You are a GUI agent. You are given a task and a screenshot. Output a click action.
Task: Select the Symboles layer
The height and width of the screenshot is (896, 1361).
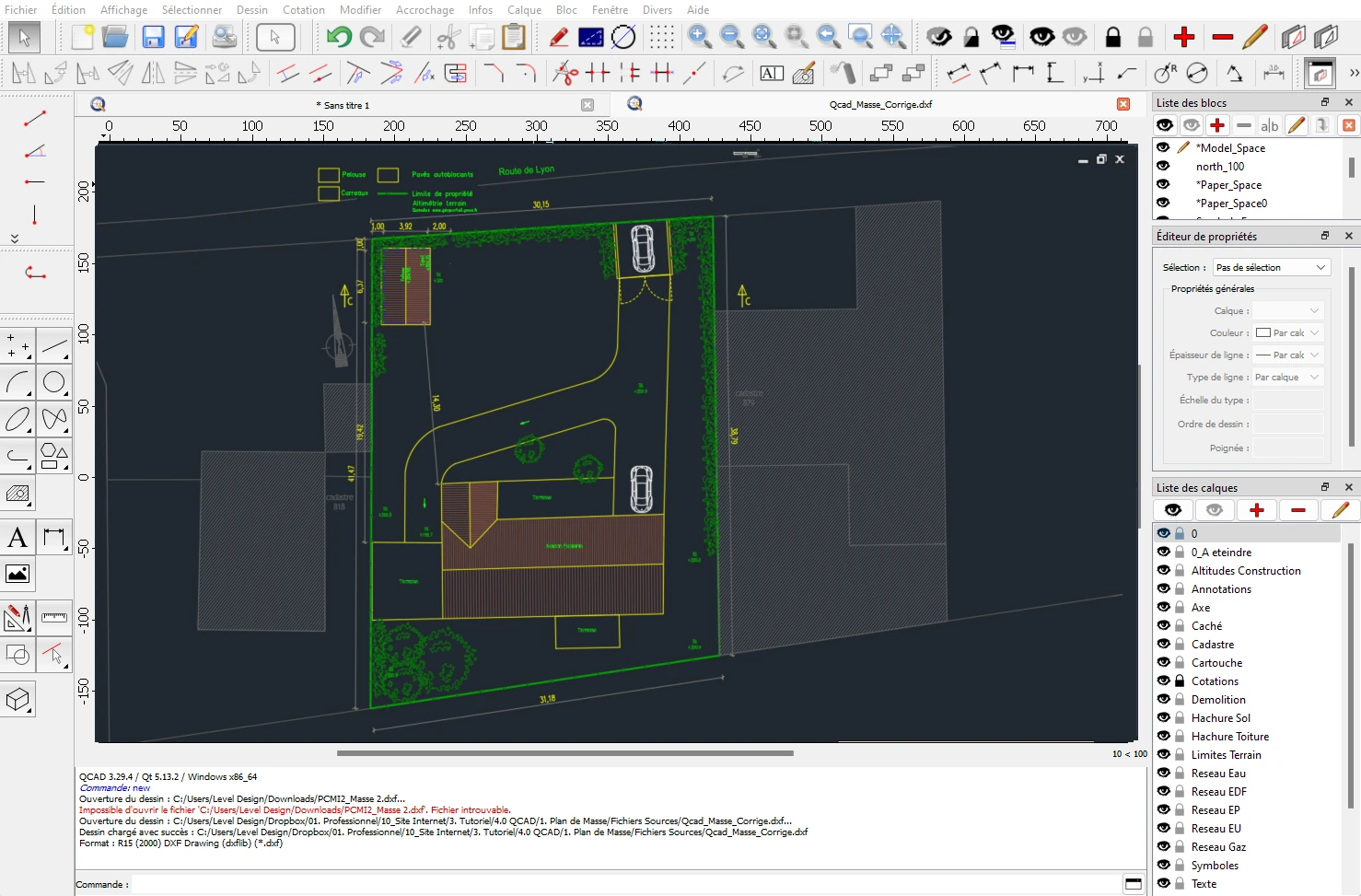coord(1215,865)
